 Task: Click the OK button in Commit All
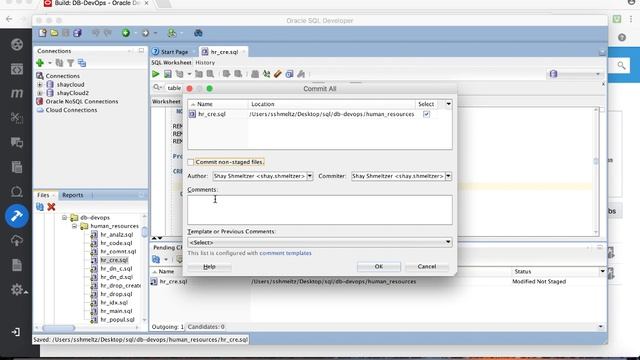point(379,267)
